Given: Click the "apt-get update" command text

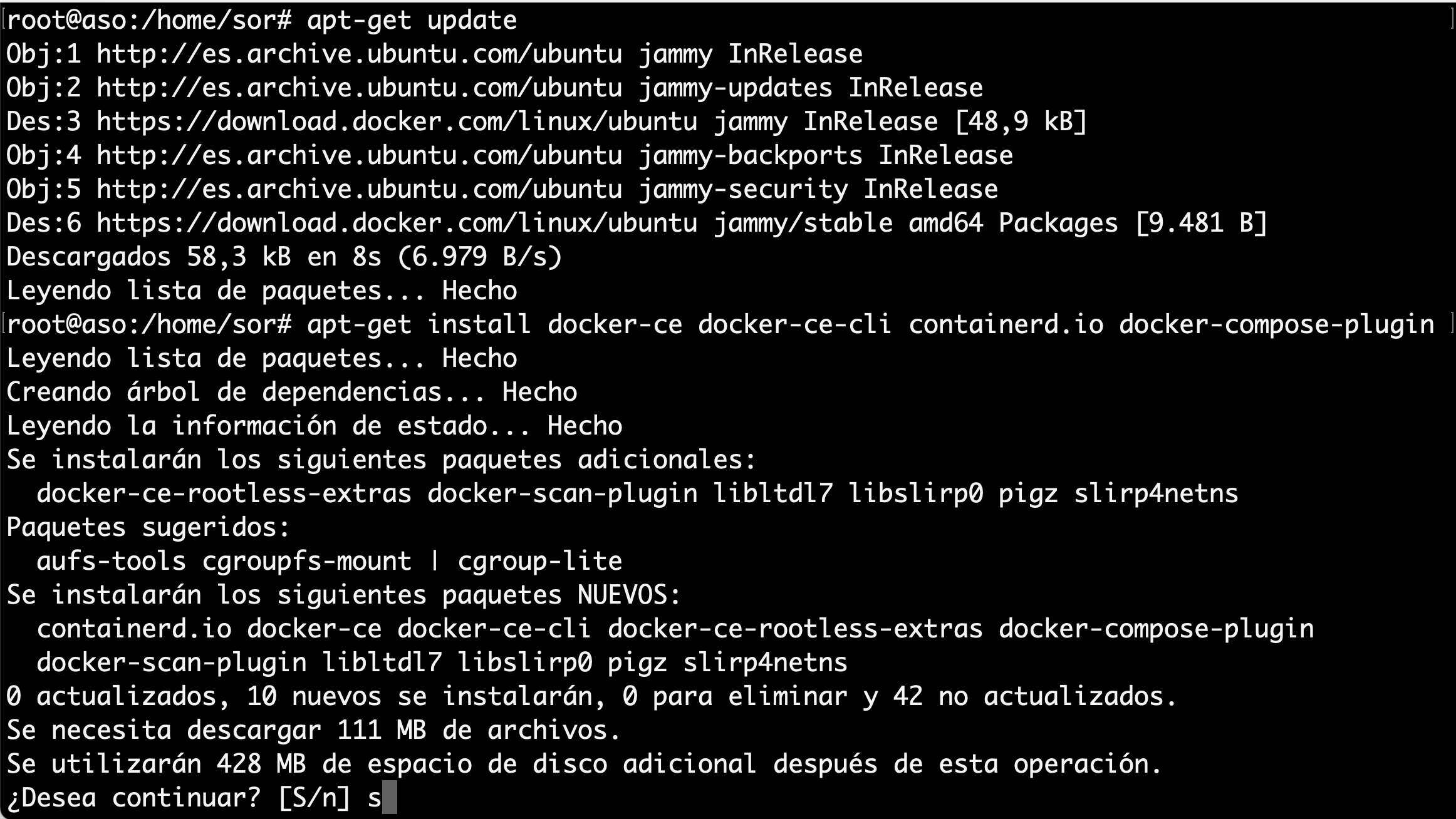Looking at the screenshot, I should (x=412, y=20).
